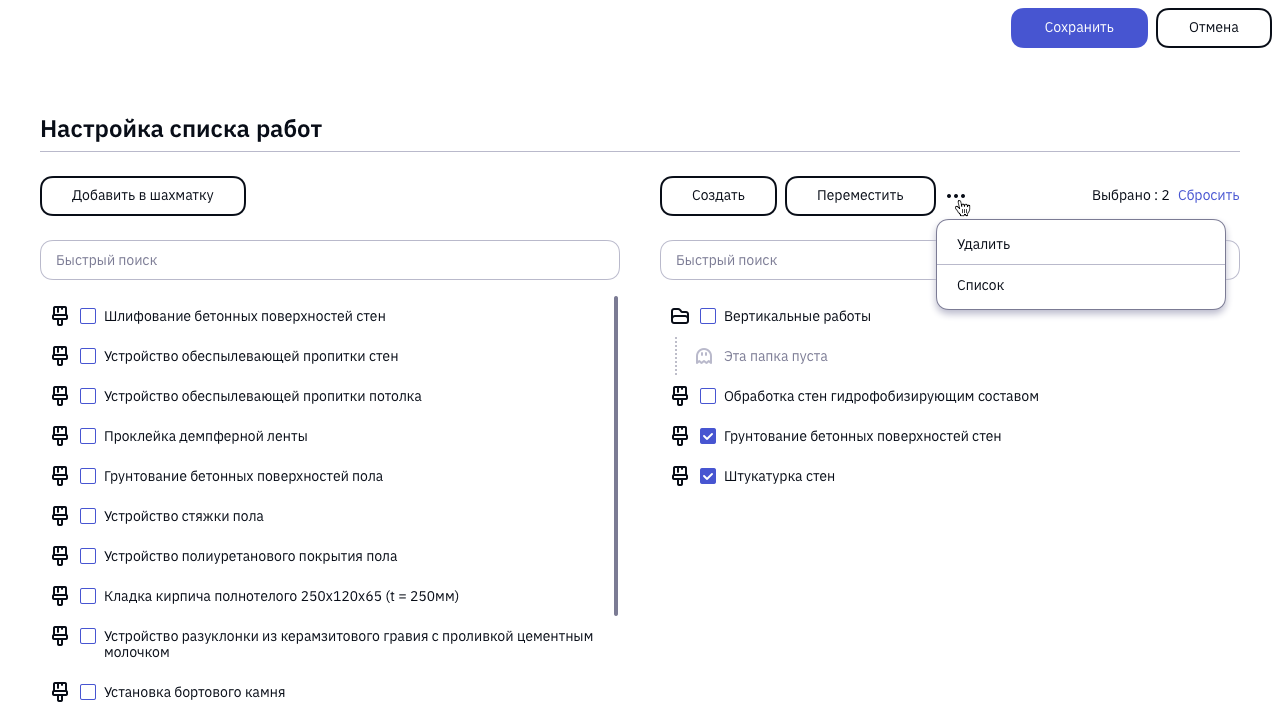Viewport: 1280px width, 720px height.
Task: Click the Добавить в шахматку button
Action: [143, 196]
